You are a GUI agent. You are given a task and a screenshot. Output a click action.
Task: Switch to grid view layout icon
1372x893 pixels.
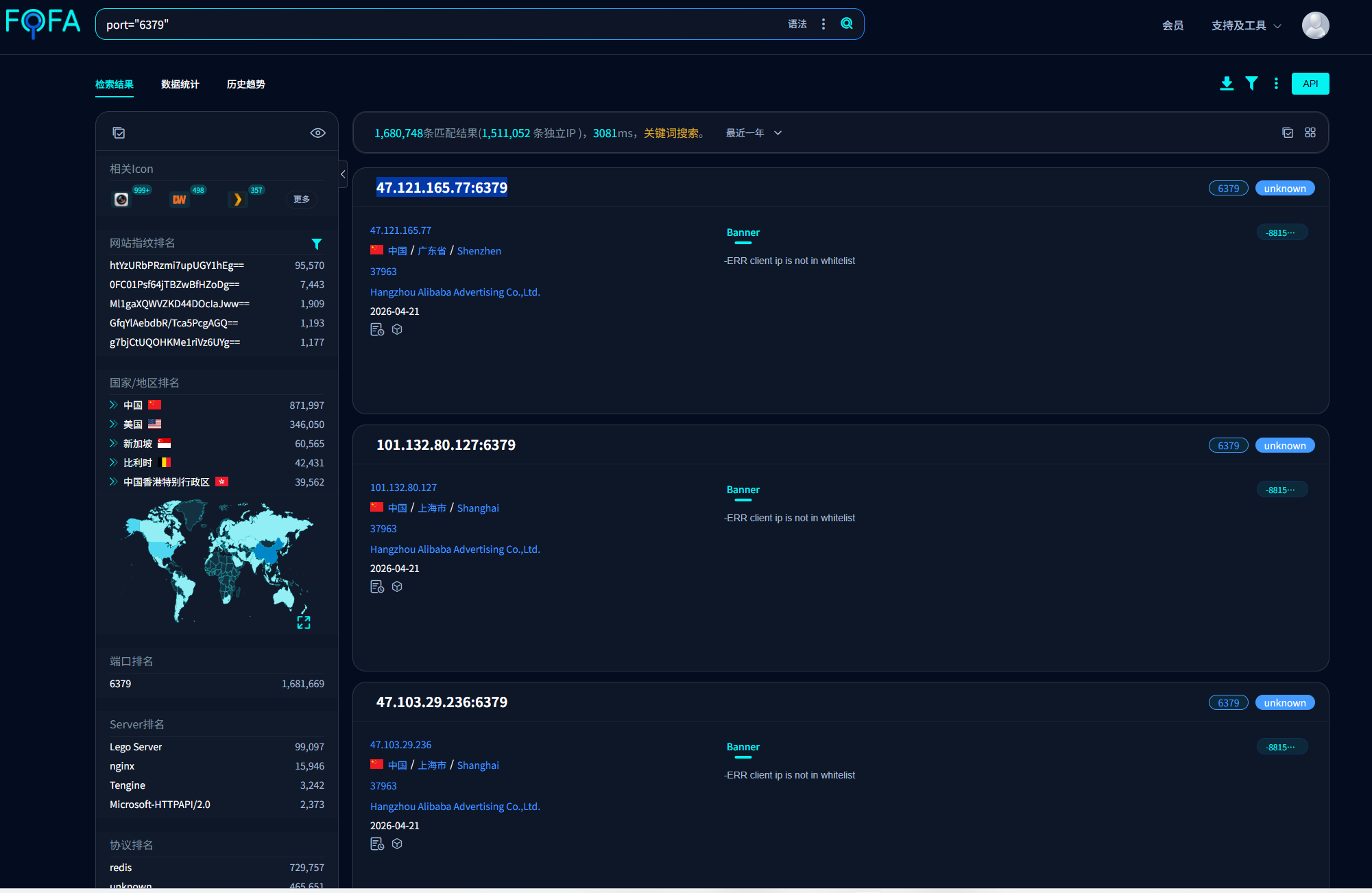pyautogui.click(x=1310, y=132)
